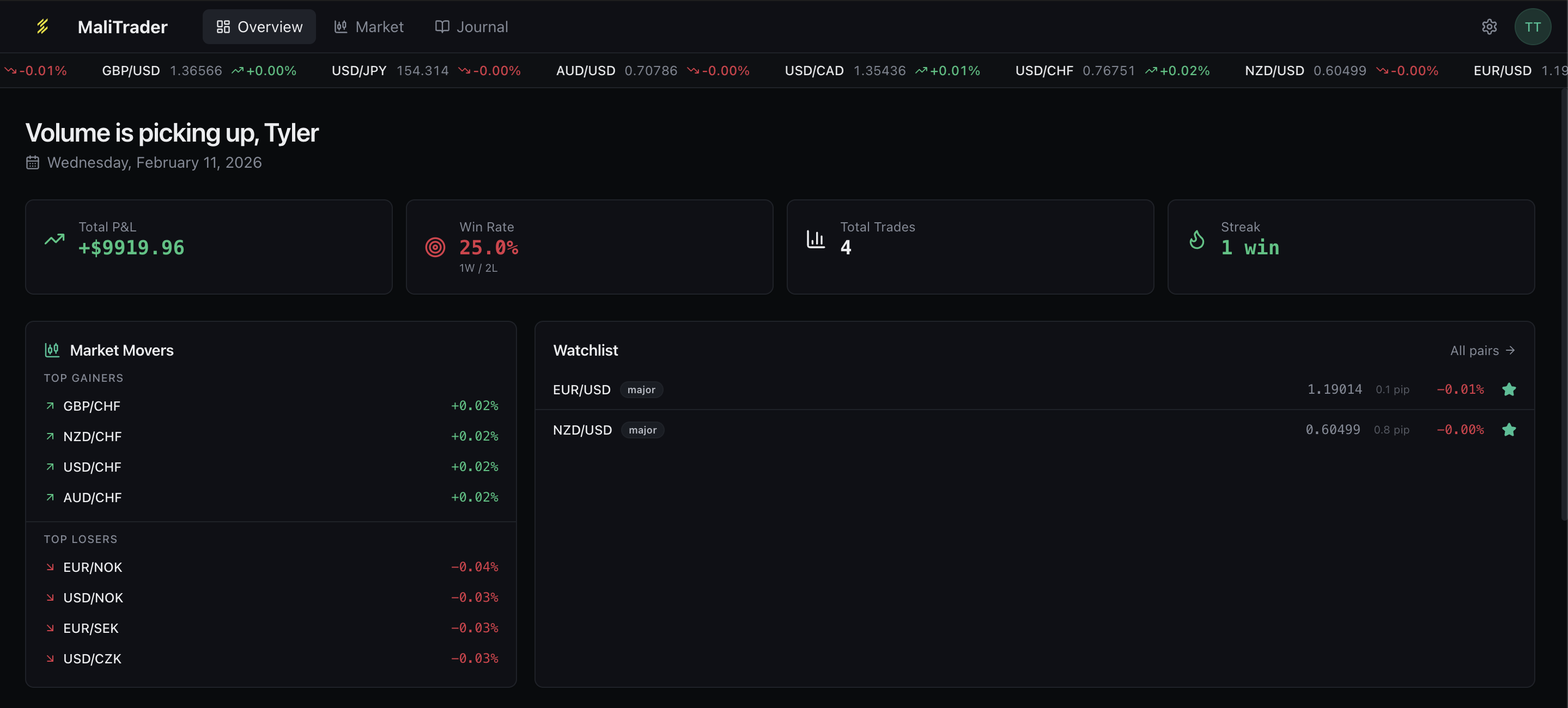This screenshot has width=1568, height=708.
Task: Click the Total Trades bar chart icon
Action: tap(815, 240)
